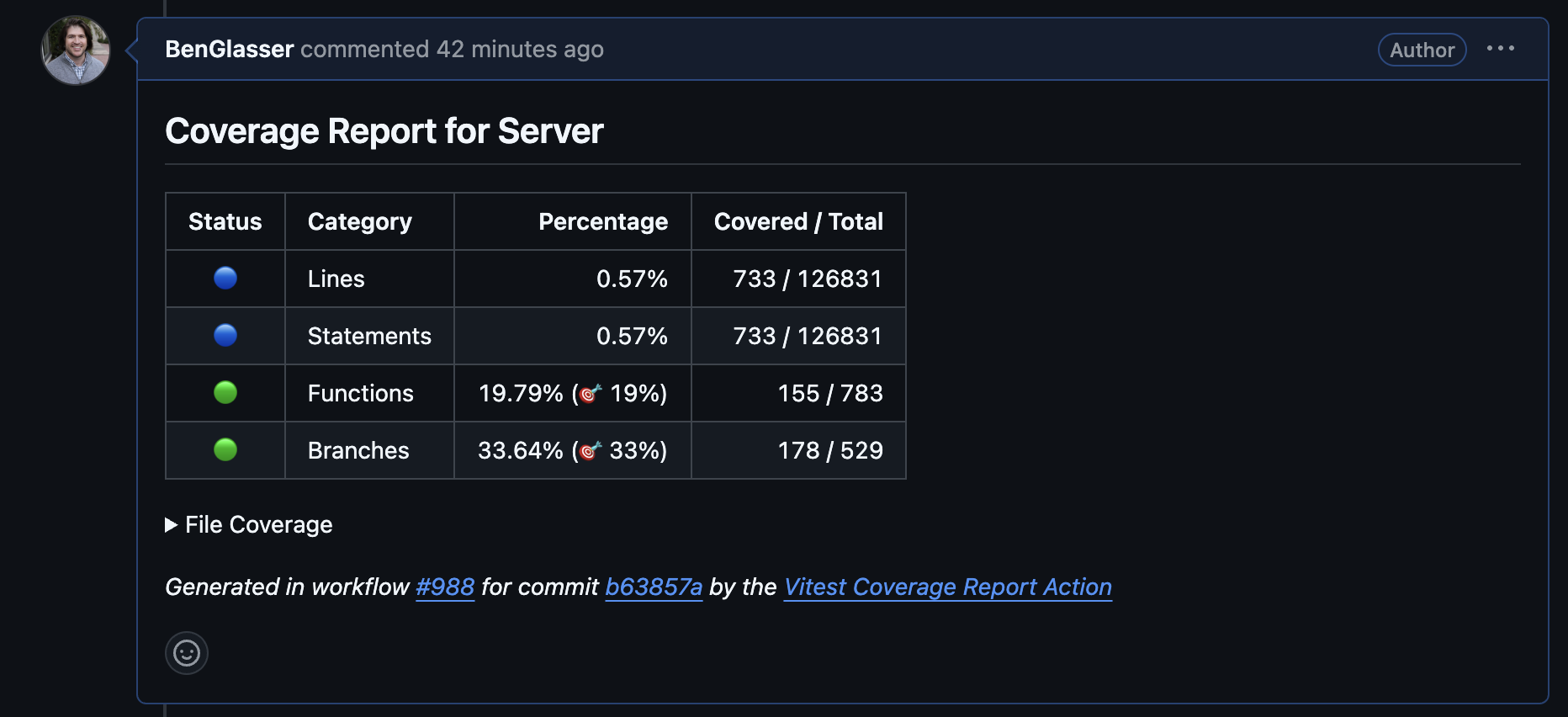Screen dimensions: 1568x717
Task: Click the green status circle for Branches
Action: 225,450
